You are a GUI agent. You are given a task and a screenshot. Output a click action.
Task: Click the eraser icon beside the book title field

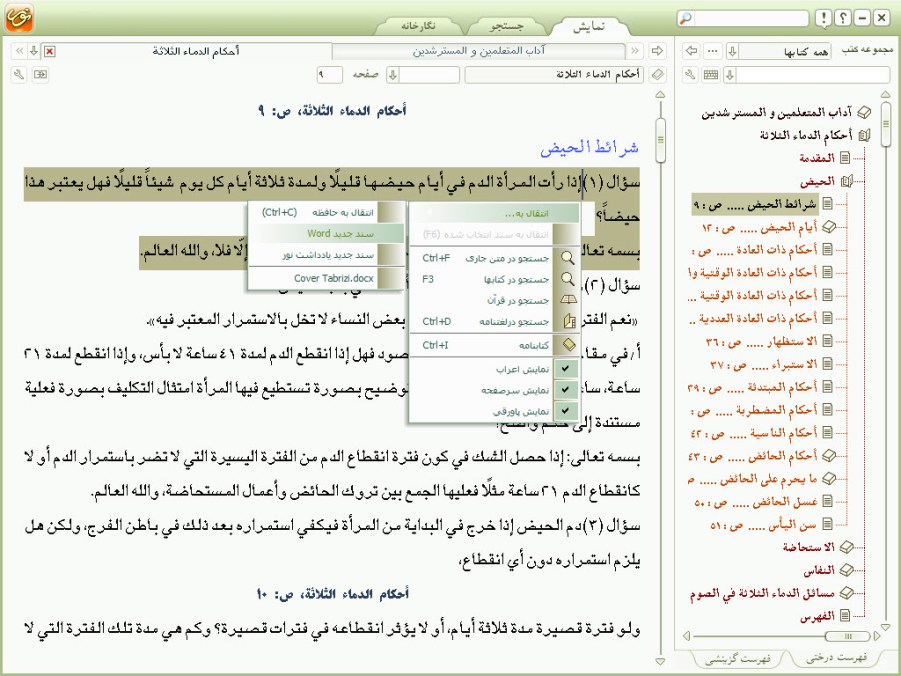[657, 75]
